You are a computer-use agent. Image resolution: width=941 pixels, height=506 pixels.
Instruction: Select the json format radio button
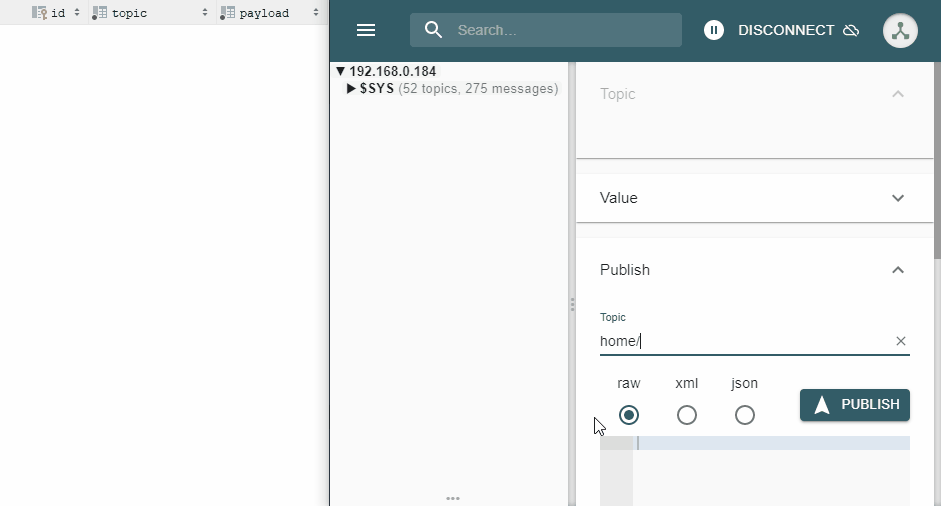point(745,415)
